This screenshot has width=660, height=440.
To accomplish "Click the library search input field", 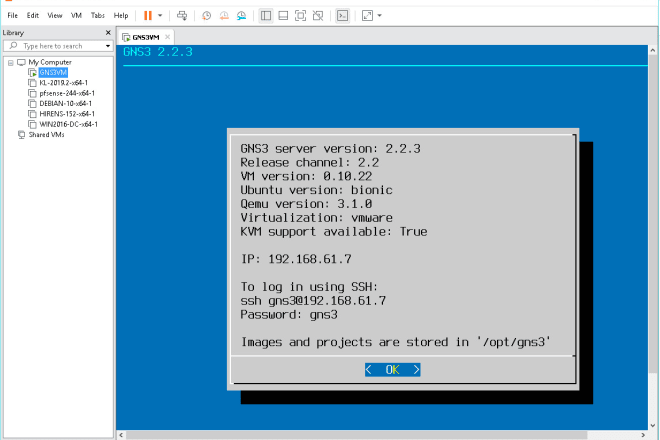I will tap(59, 45).
